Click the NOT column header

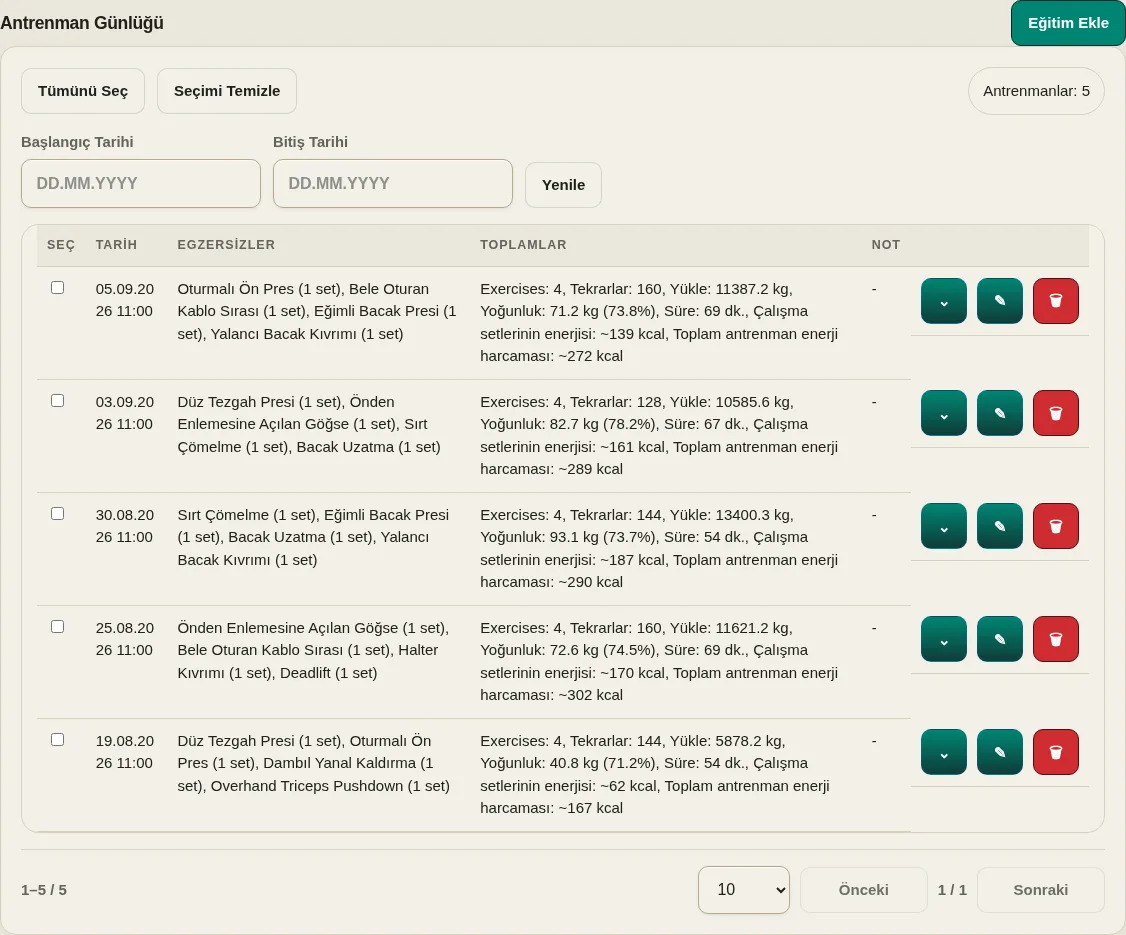click(885, 245)
